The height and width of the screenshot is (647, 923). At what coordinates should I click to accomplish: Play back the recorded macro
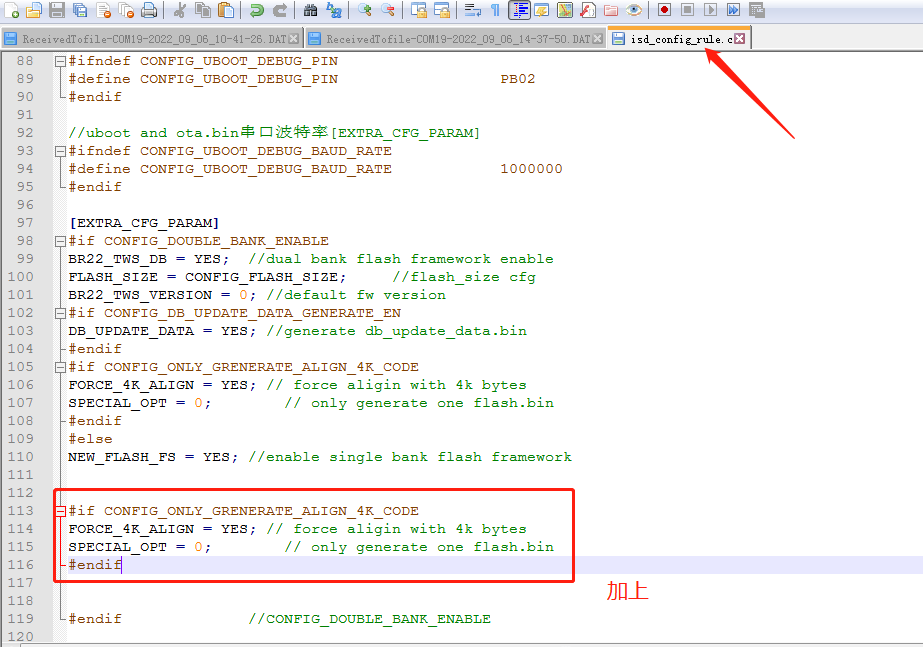coord(710,9)
